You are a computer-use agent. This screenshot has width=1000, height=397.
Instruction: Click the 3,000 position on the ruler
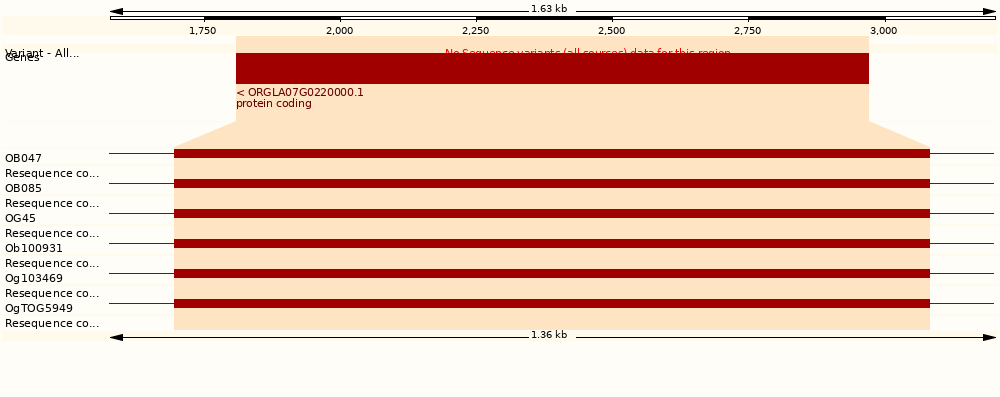(884, 31)
